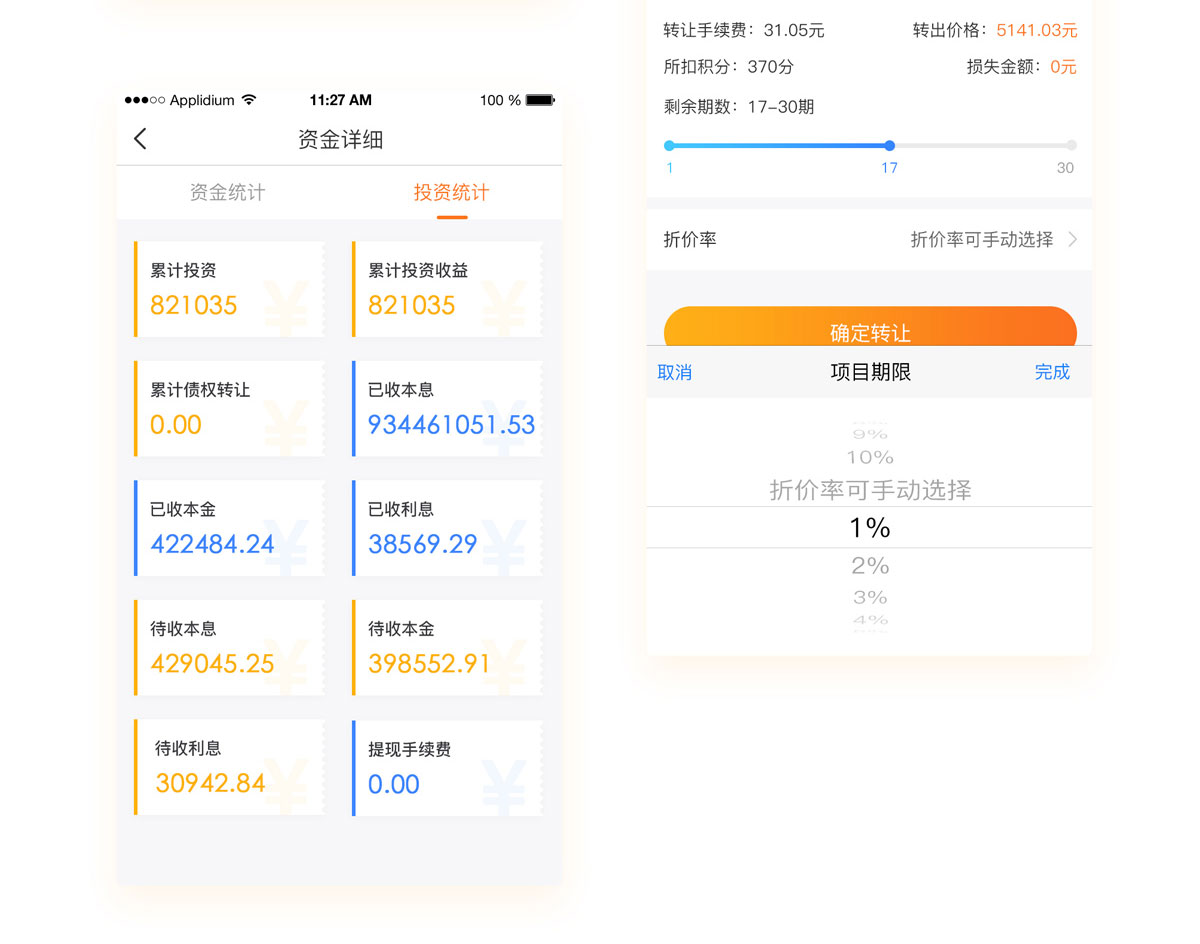Open the 提现手续费 card

click(x=447, y=767)
